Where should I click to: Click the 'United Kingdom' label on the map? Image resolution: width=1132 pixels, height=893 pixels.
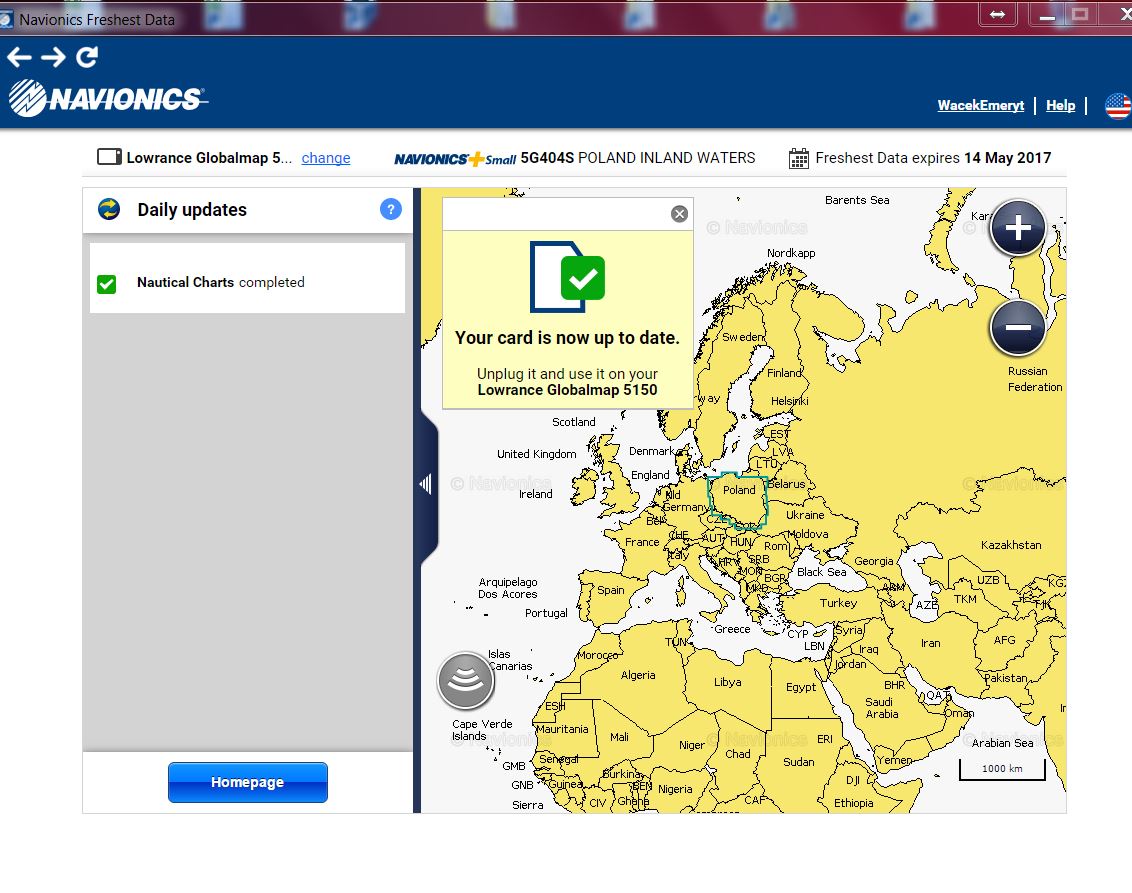[536, 454]
